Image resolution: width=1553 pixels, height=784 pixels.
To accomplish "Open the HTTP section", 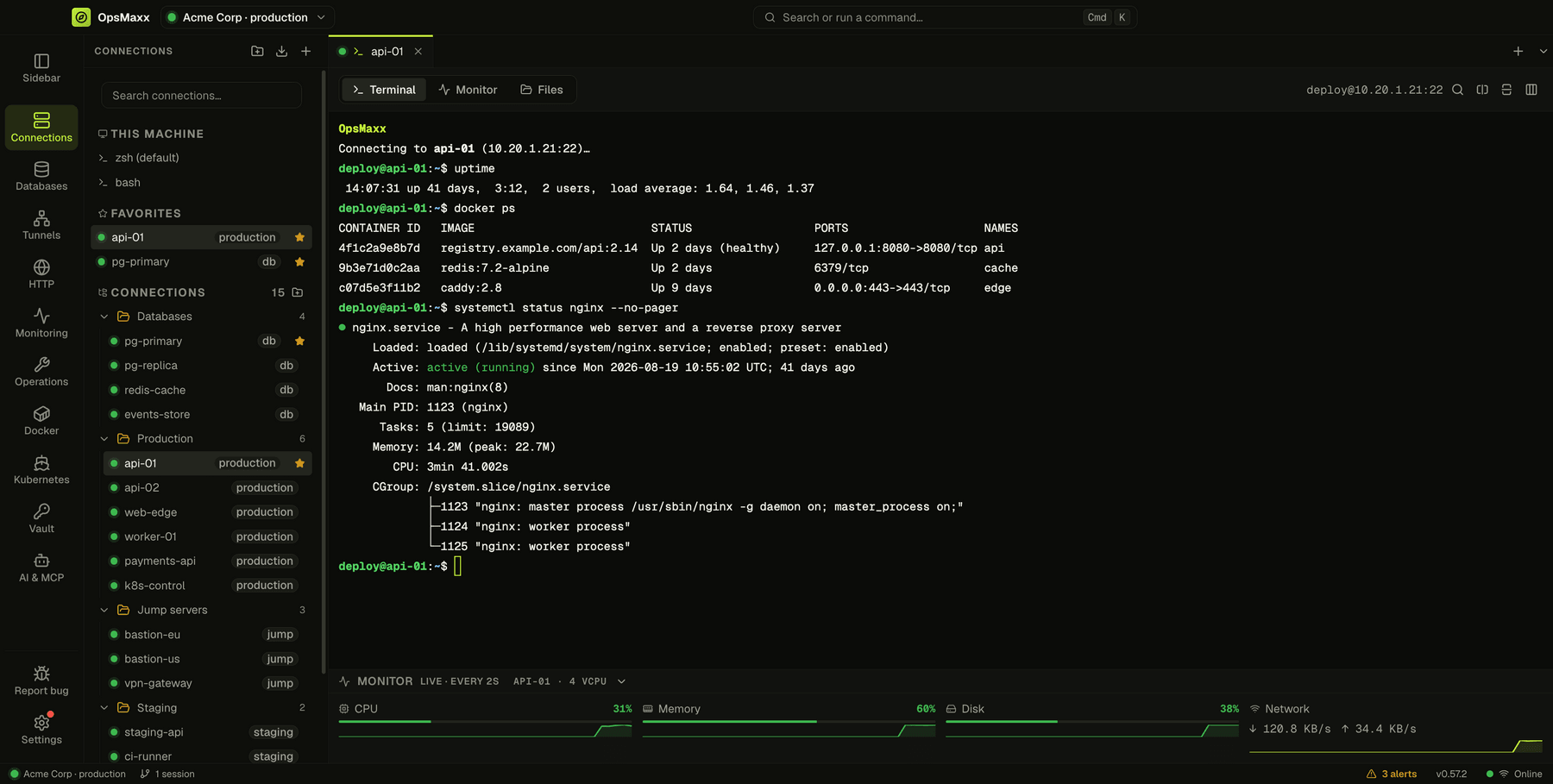I will click(41, 274).
